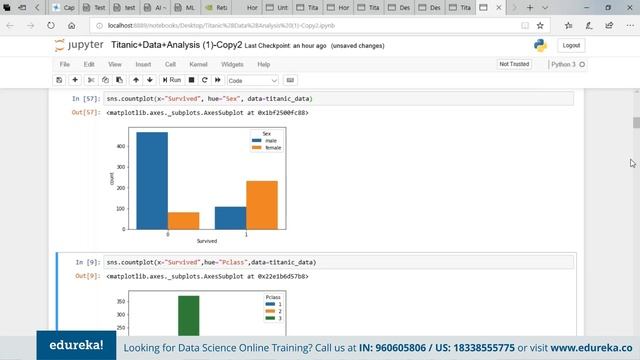Paste cells below icon
Image resolution: width=640 pixels, height=360 pixels.
pos(119,80)
